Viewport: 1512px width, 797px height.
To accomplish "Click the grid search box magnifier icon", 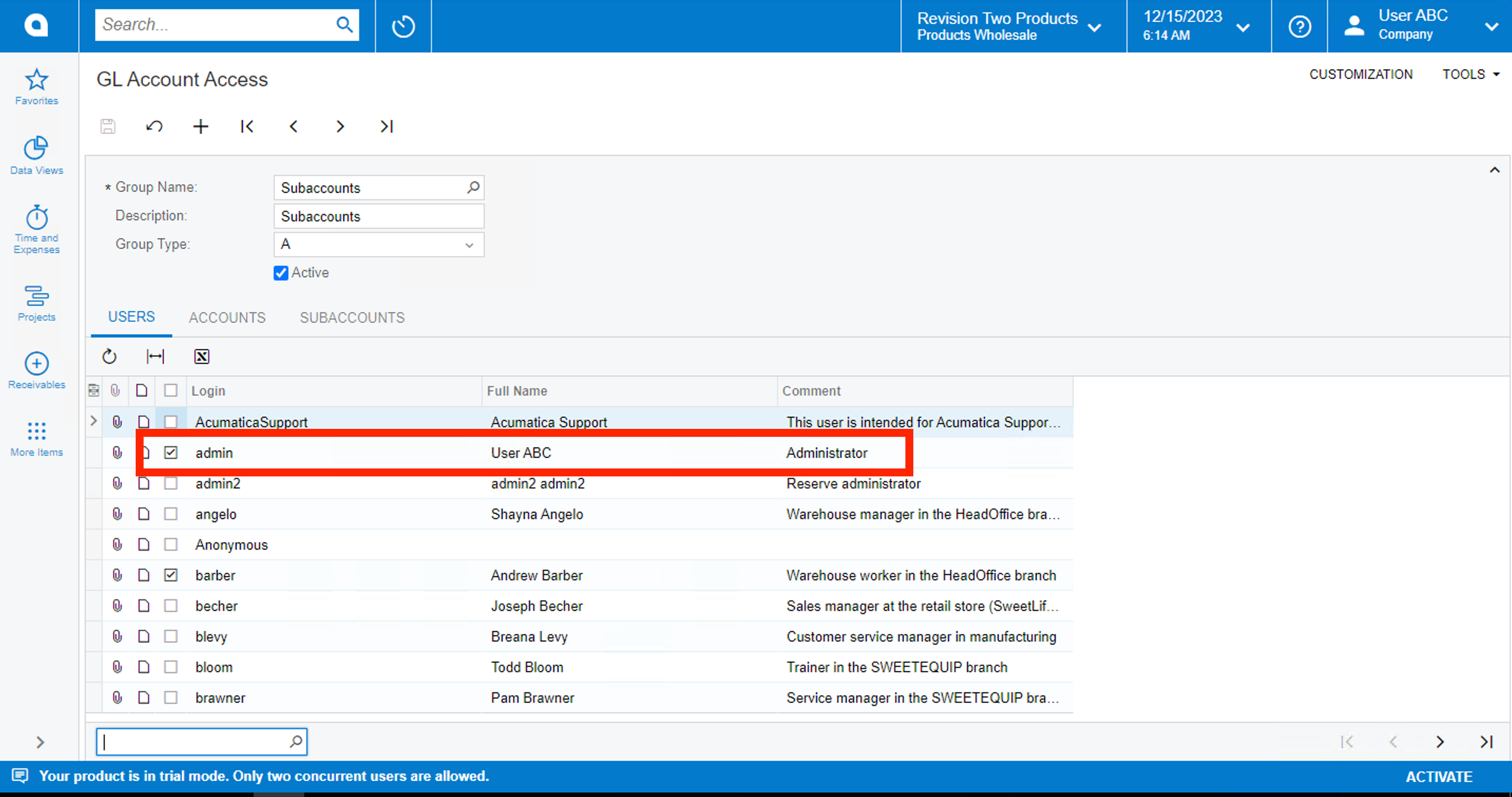I will [x=296, y=741].
